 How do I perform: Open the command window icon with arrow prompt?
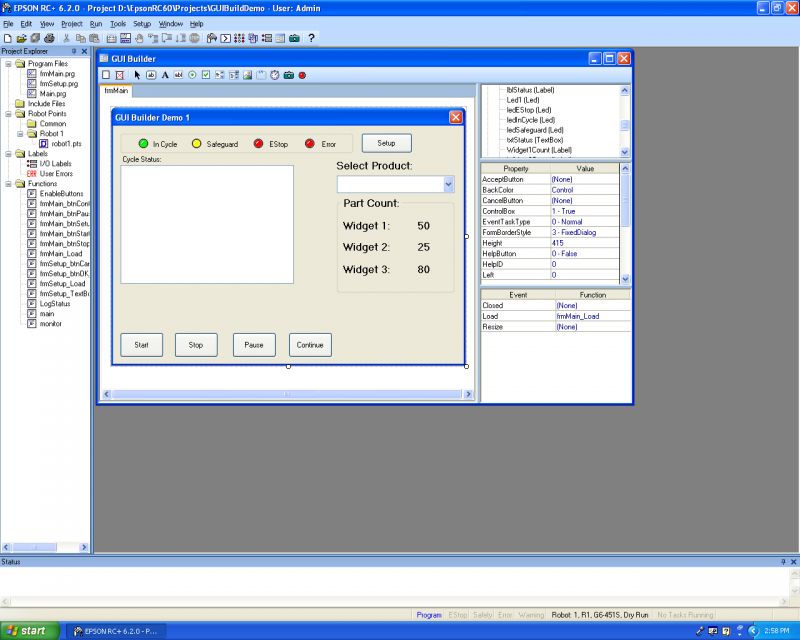pyautogui.click(x=226, y=38)
